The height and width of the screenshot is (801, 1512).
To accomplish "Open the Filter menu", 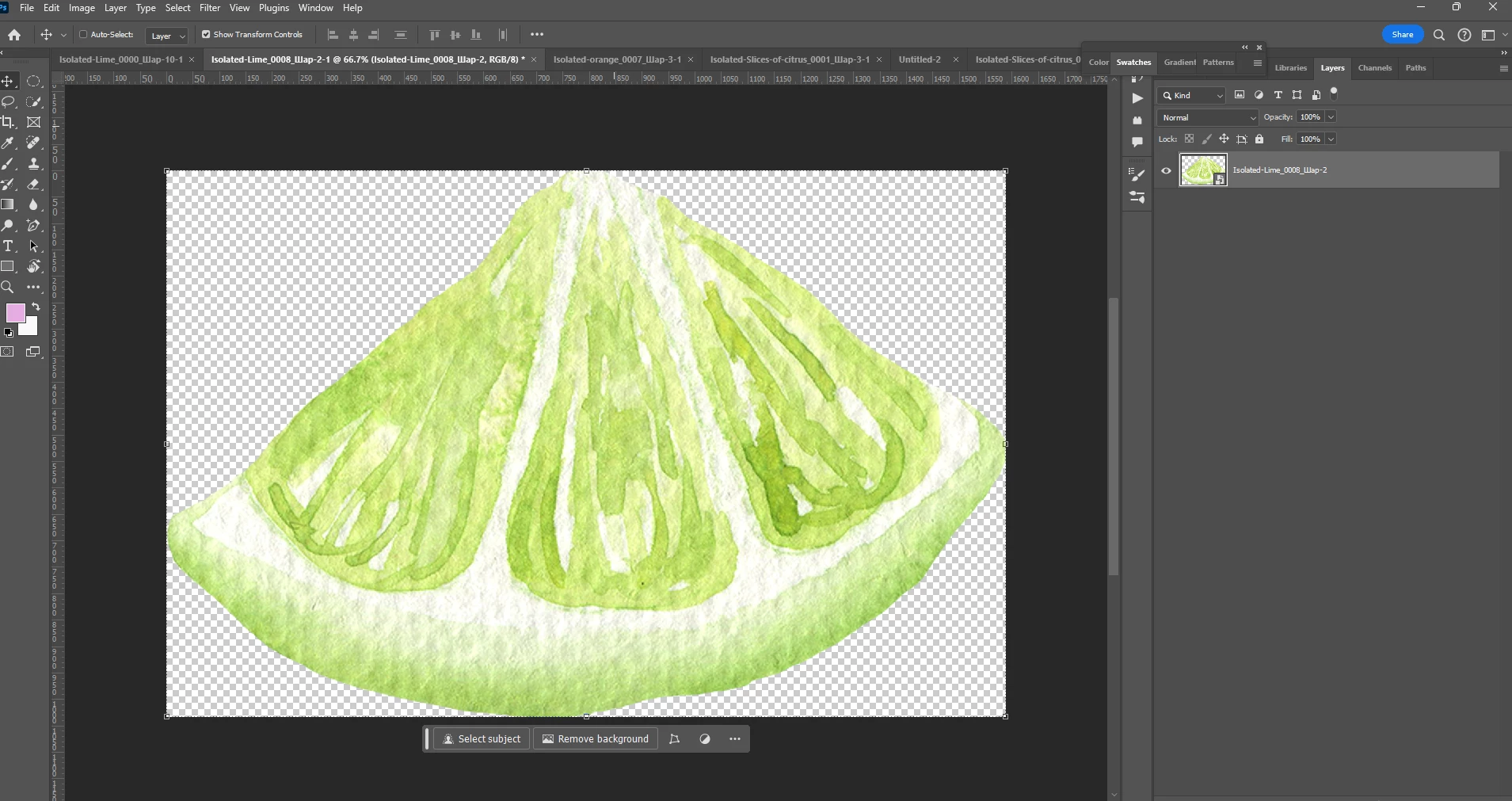I will tap(210, 8).
